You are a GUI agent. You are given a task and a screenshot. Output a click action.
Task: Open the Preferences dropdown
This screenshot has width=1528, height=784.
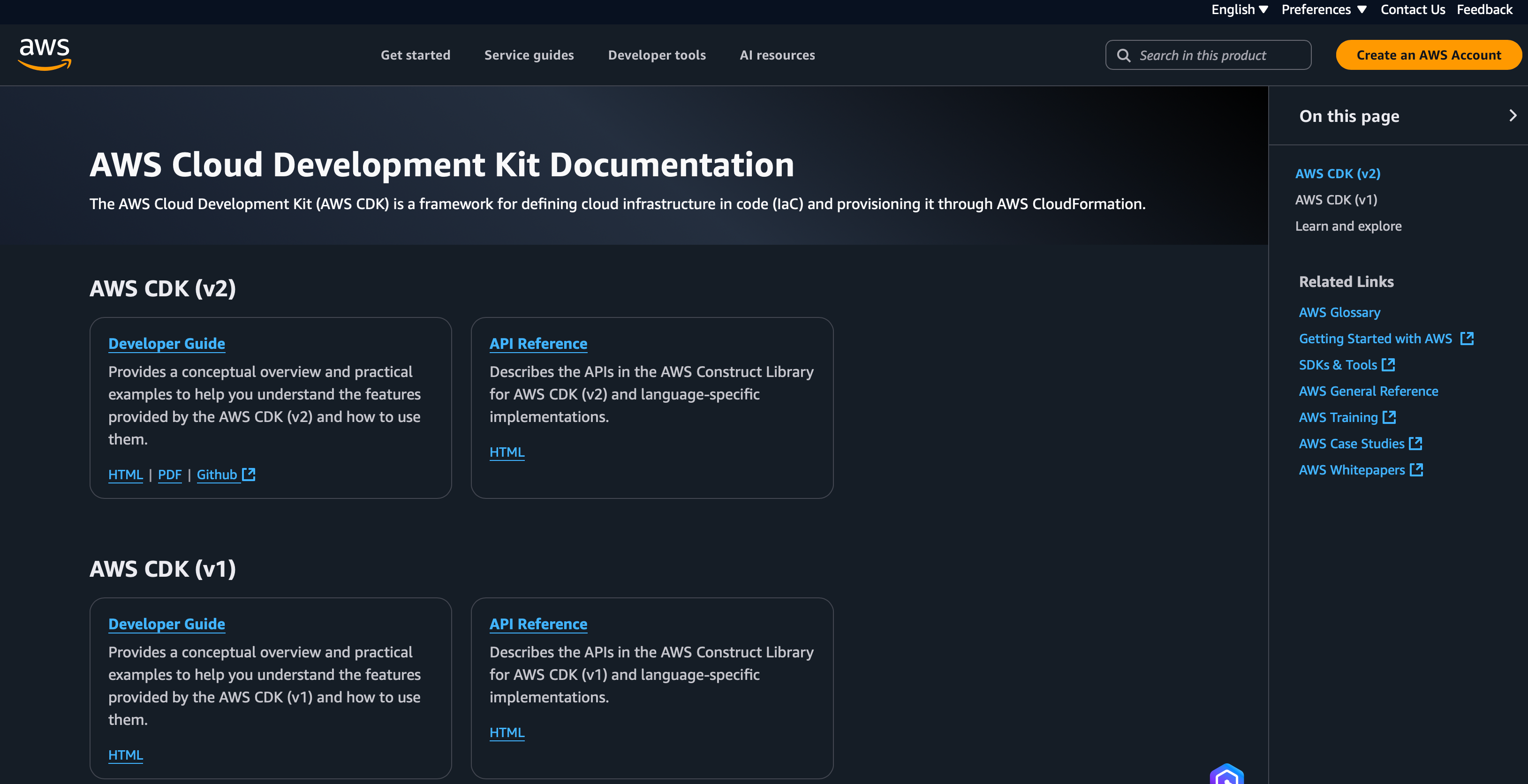point(1324,9)
